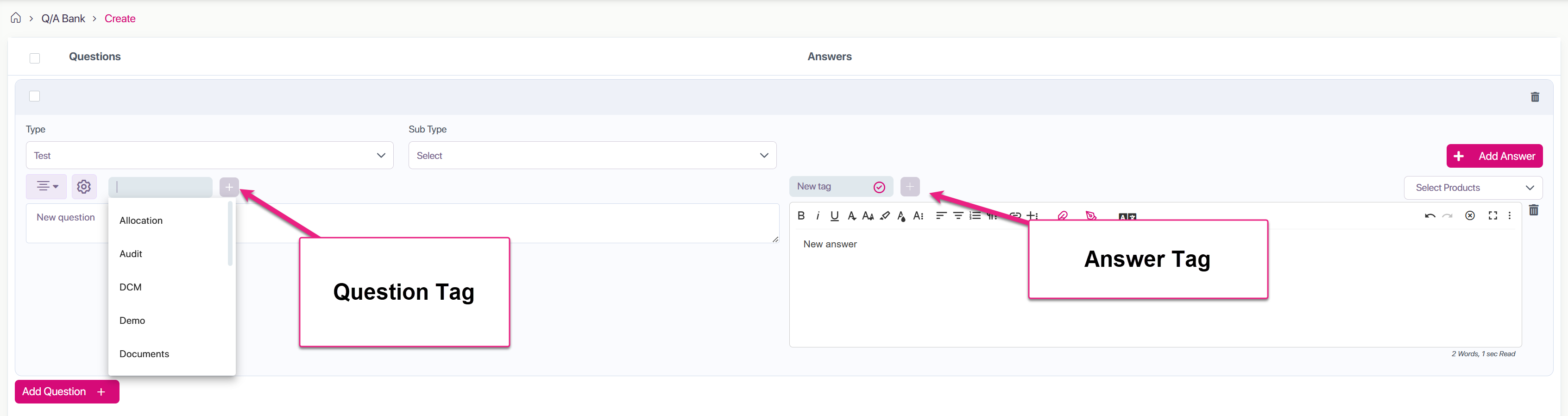Image resolution: width=1568 pixels, height=416 pixels.
Task: Go to Q/A Bank breadcrumb link
Action: tap(63, 18)
